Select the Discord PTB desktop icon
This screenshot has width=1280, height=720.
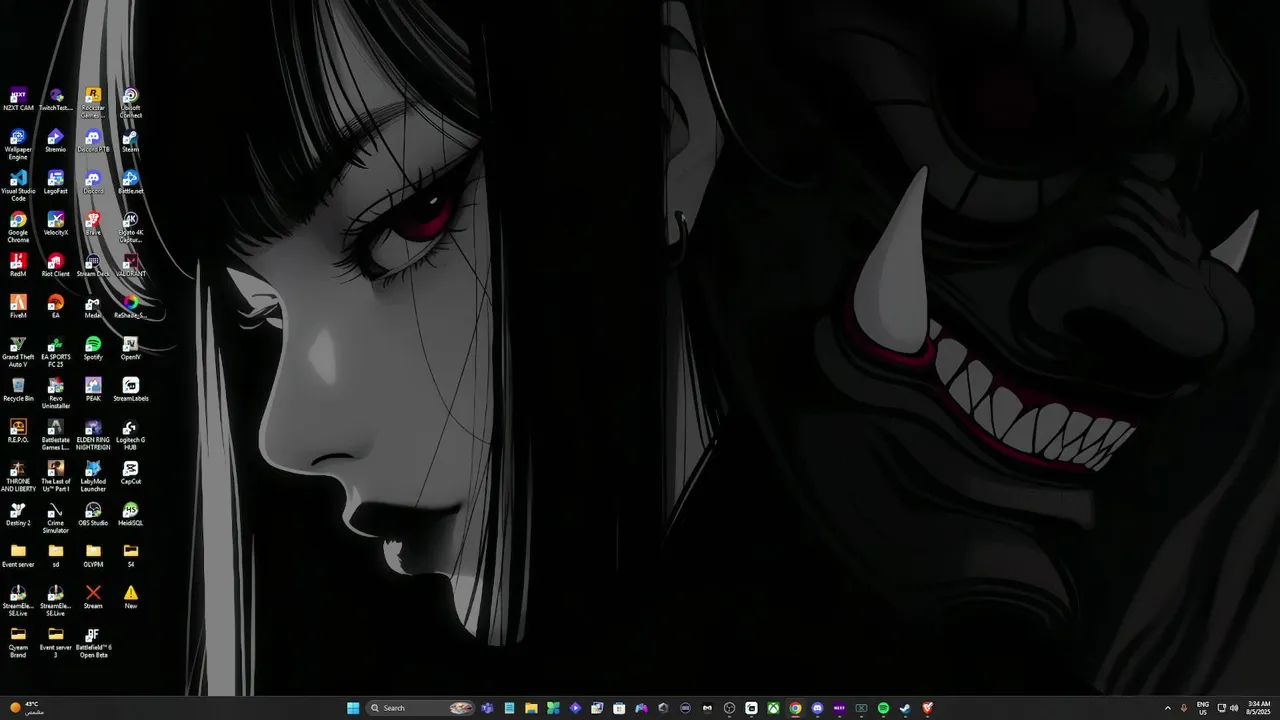click(x=93, y=141)
